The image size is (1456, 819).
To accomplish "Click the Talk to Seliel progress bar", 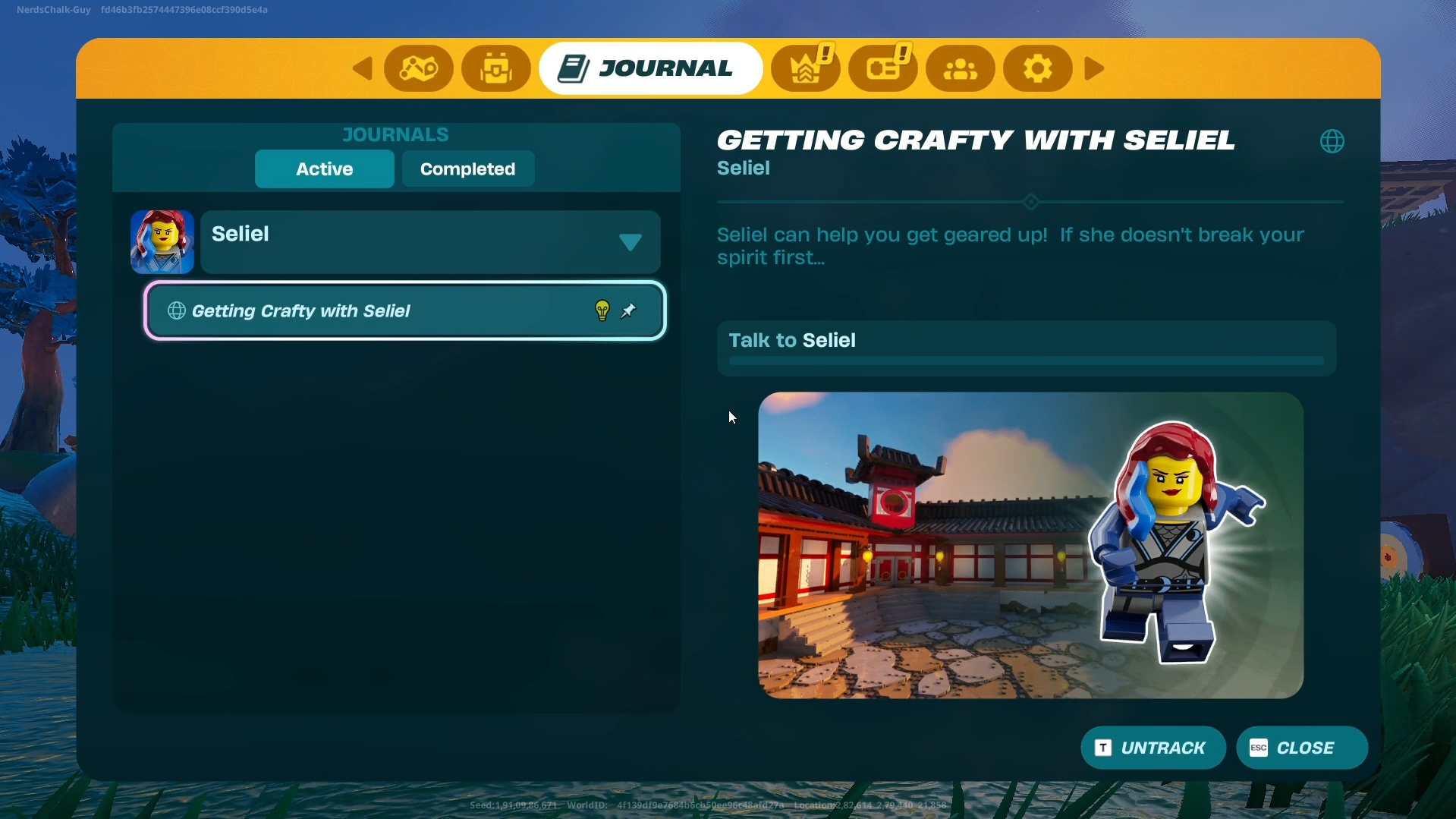I will pyautogui.click(x=1026, y=361).
